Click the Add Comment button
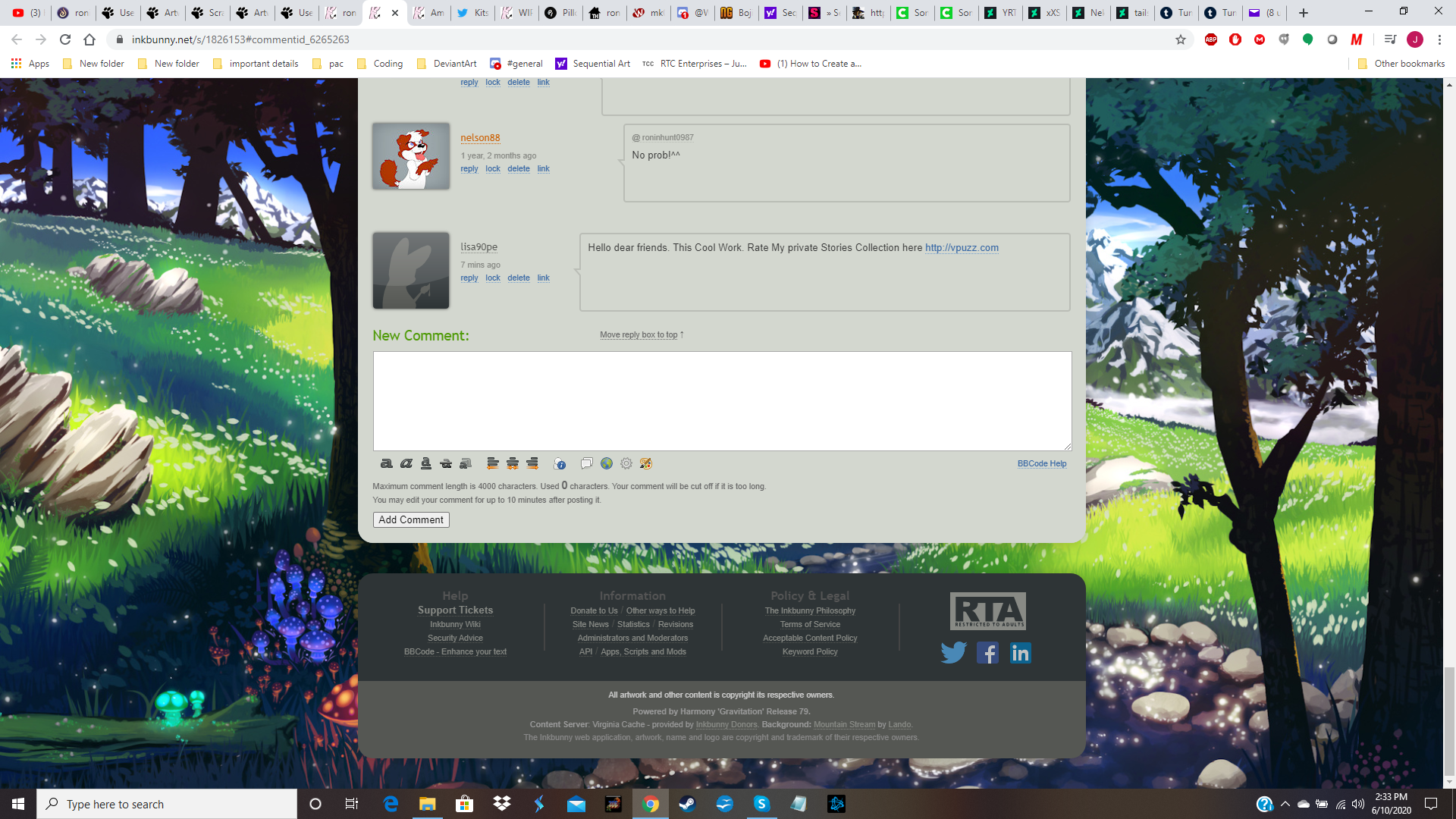1456x819 pixels. [x=411, y=520]
